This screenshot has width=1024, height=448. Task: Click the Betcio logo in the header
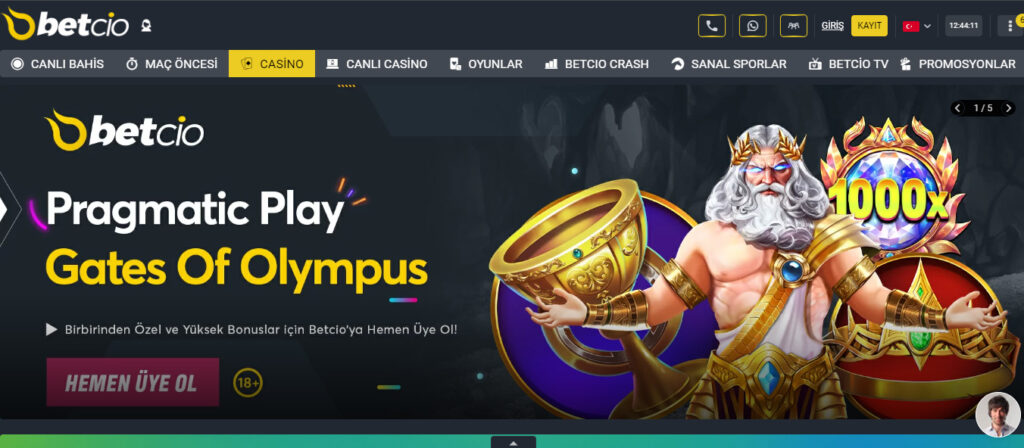point(66,25)
